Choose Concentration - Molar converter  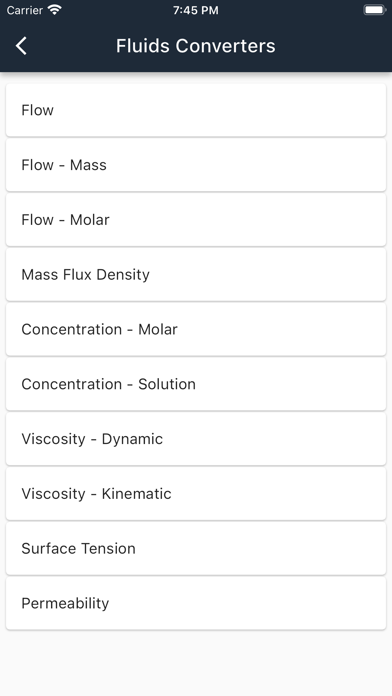(x=196, y=329)
